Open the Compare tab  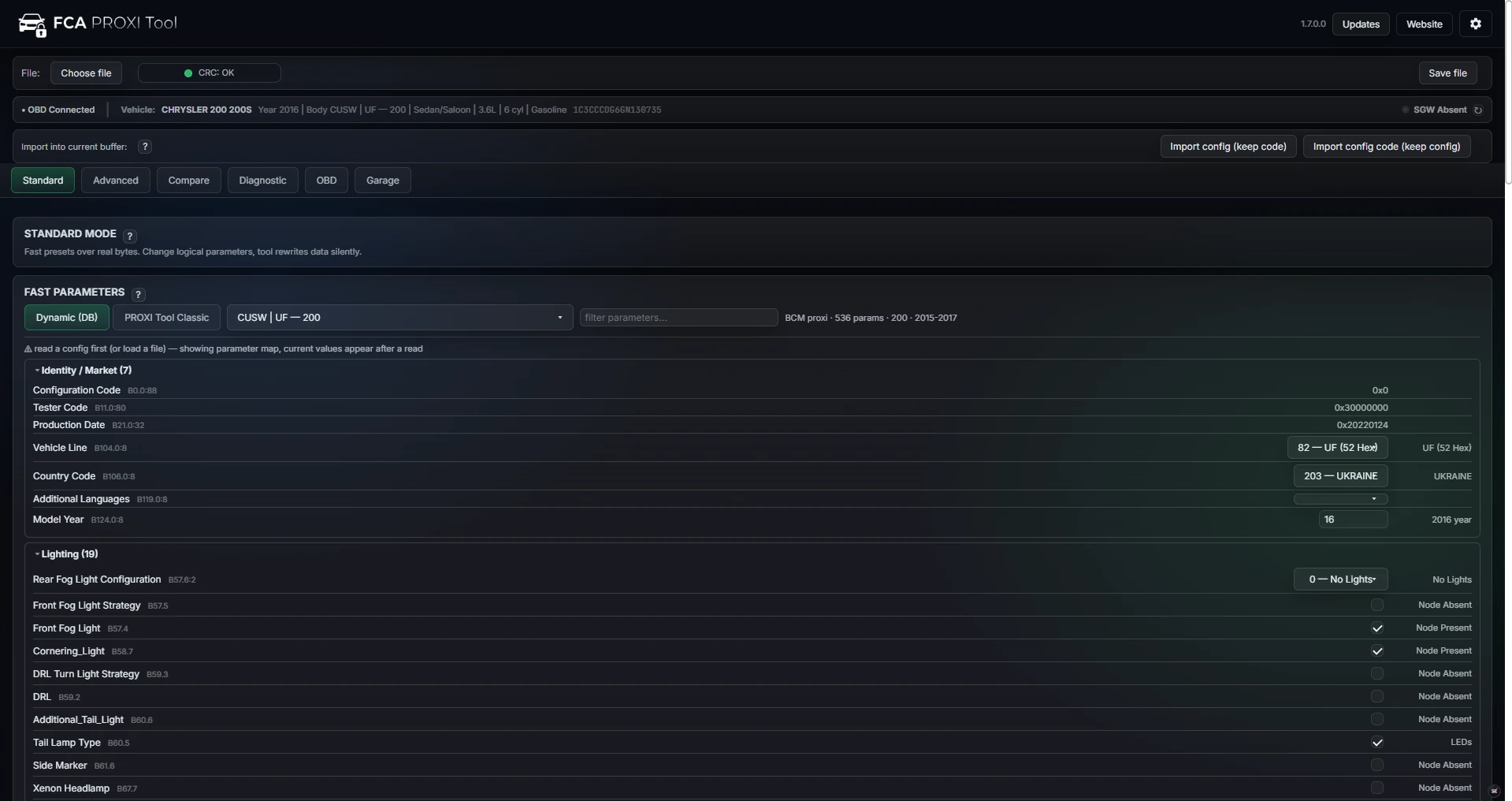click(188, 181)
